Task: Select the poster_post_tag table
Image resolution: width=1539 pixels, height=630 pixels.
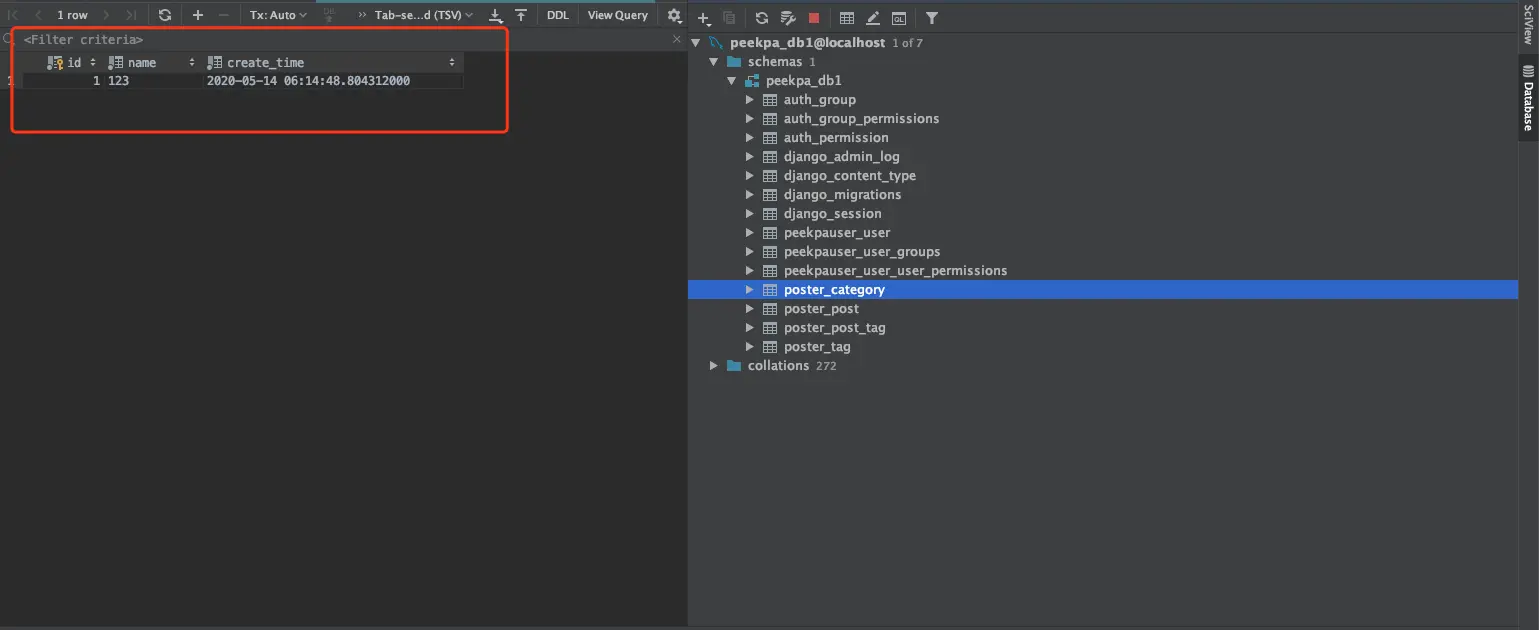Action: coord(834,328)
